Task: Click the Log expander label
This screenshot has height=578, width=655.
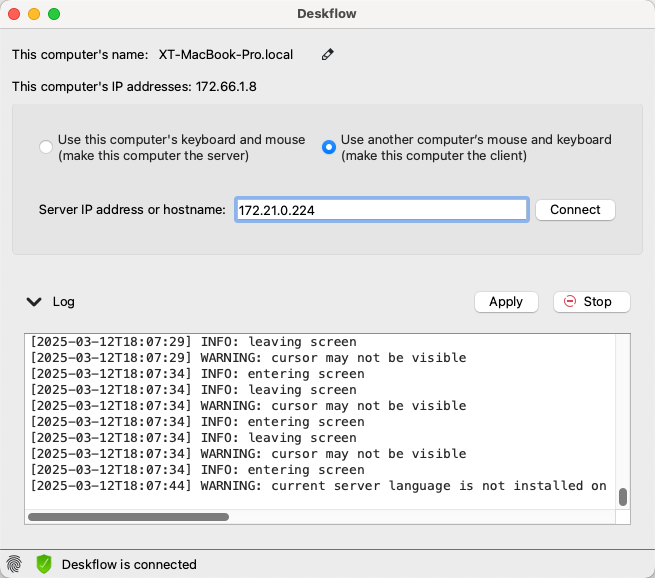Action: click(x=63, y=302)
